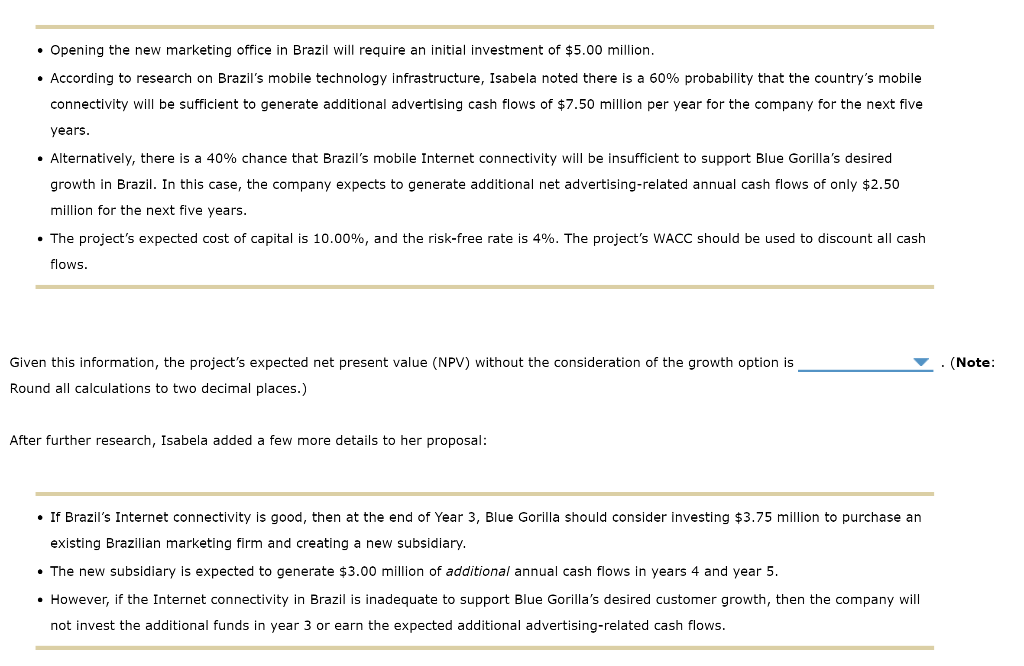Select the 'After further research' paragraph
The width and height of the screenshot is (1024, 666).
tap(246, 440)
